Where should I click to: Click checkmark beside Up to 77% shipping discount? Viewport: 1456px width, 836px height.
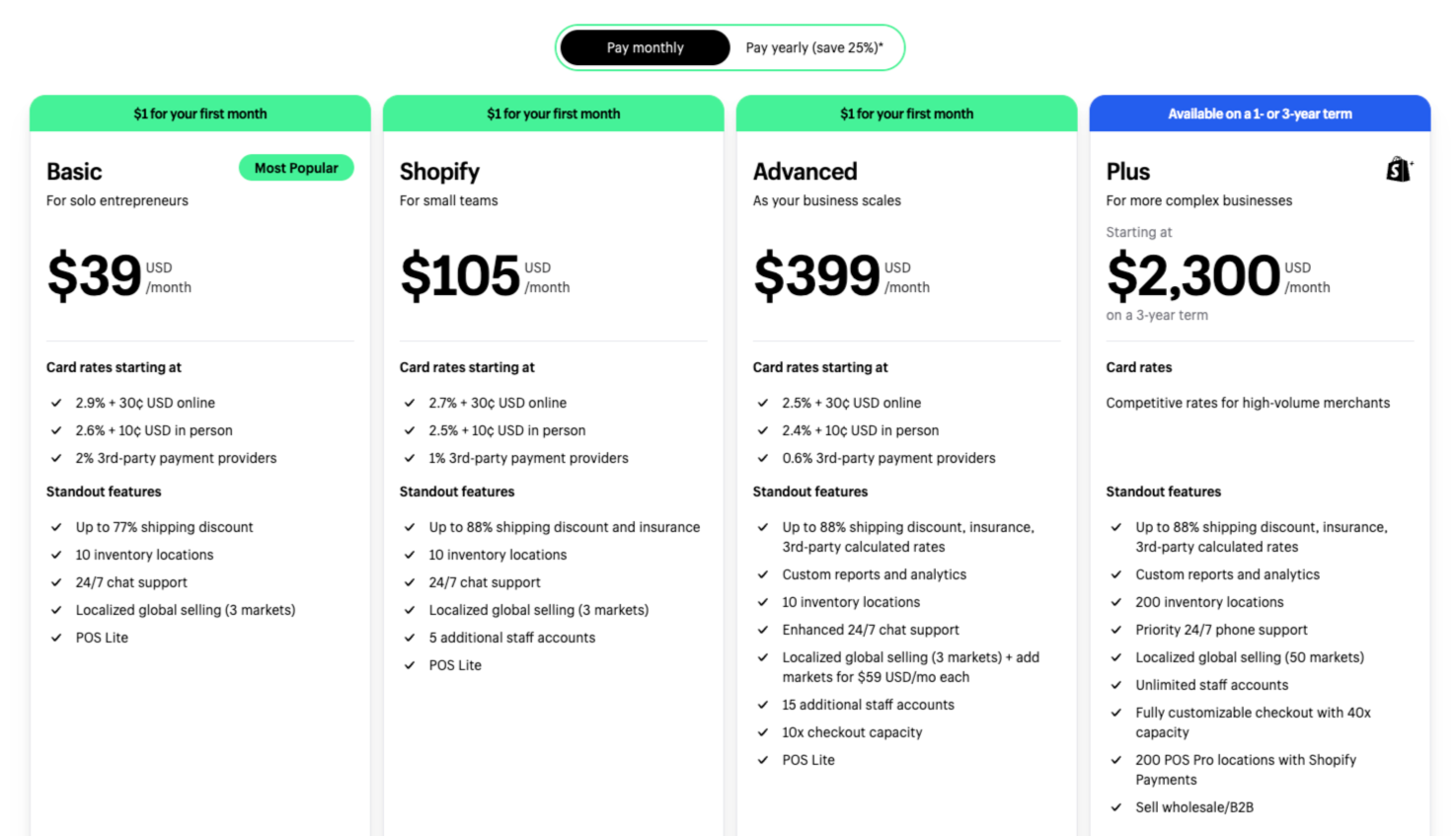[x=56, y=527]
